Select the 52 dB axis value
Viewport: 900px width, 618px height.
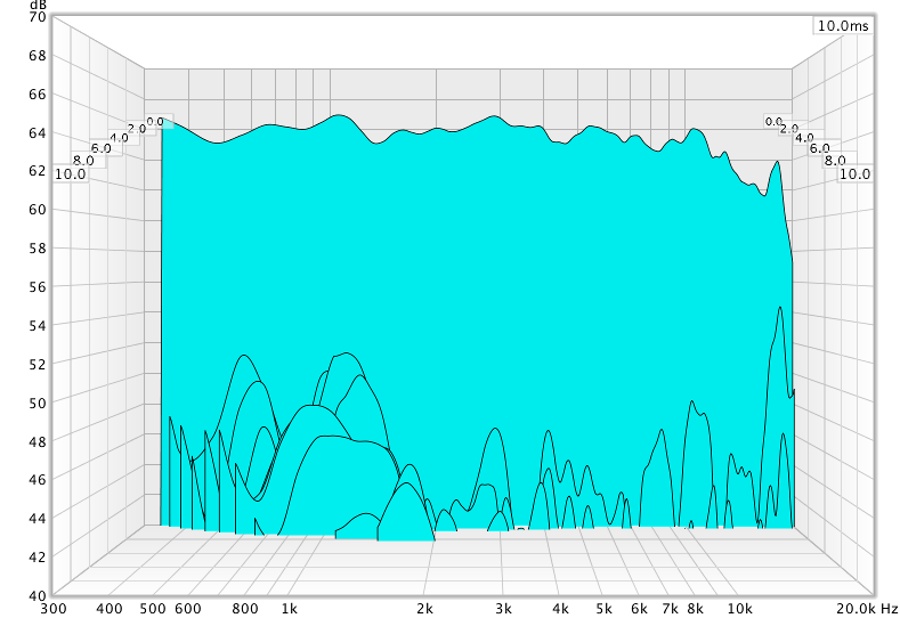(37, 364)
